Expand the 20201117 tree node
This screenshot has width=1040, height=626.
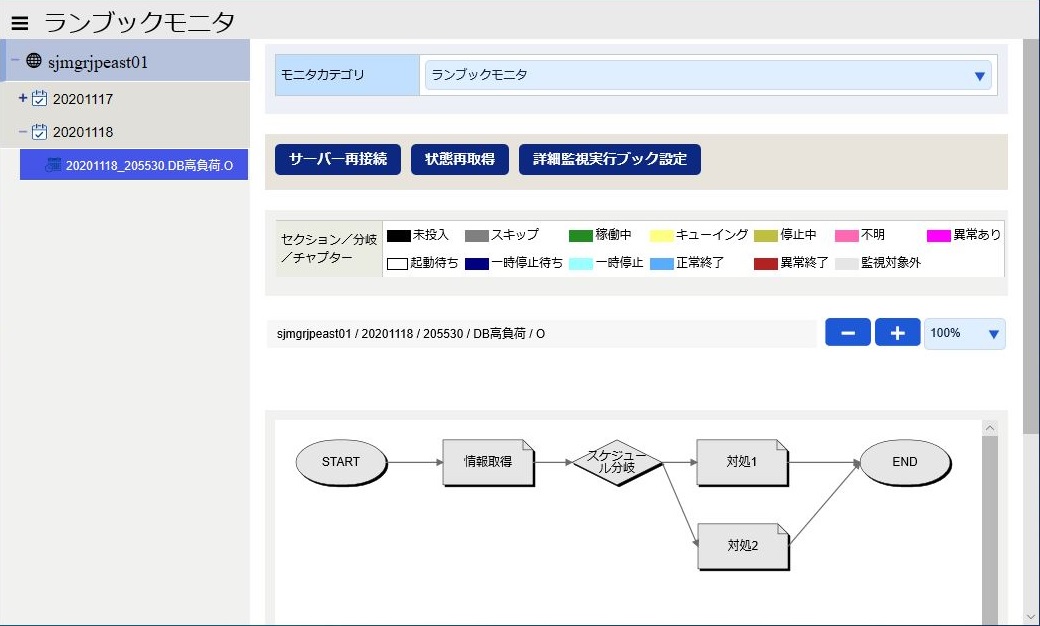23,98
